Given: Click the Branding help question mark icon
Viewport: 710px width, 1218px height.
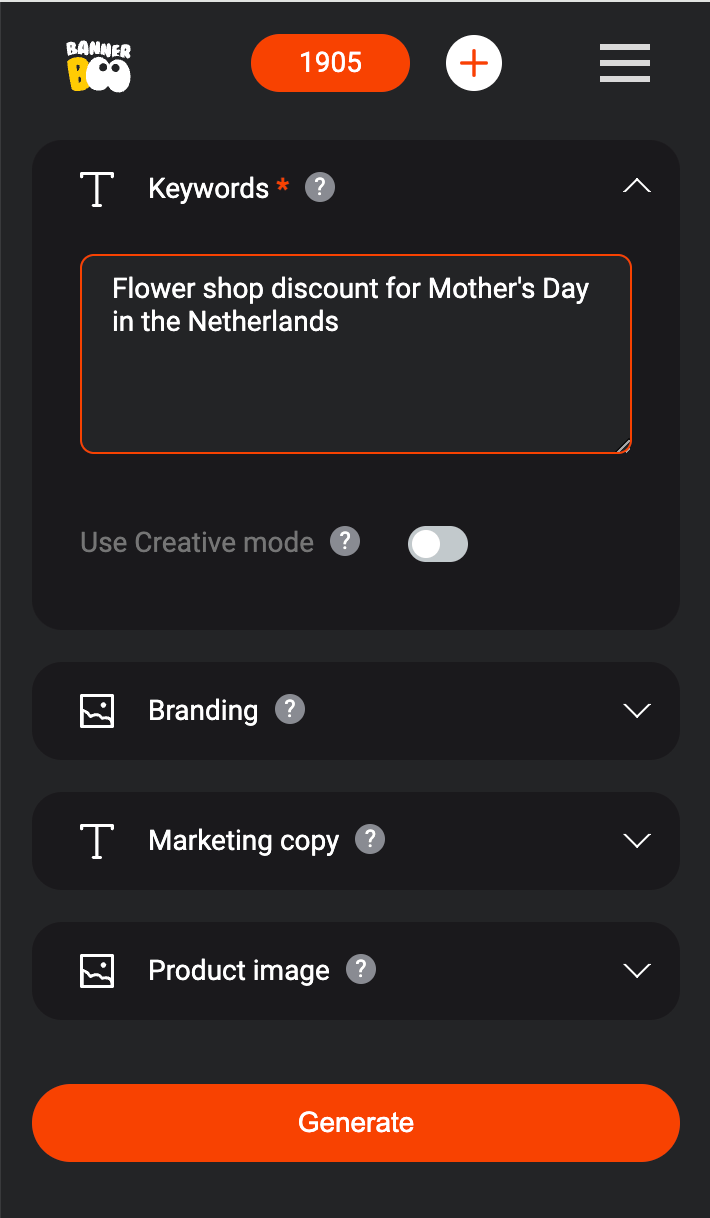Looking at the screenshot, I should pos(290,709).
